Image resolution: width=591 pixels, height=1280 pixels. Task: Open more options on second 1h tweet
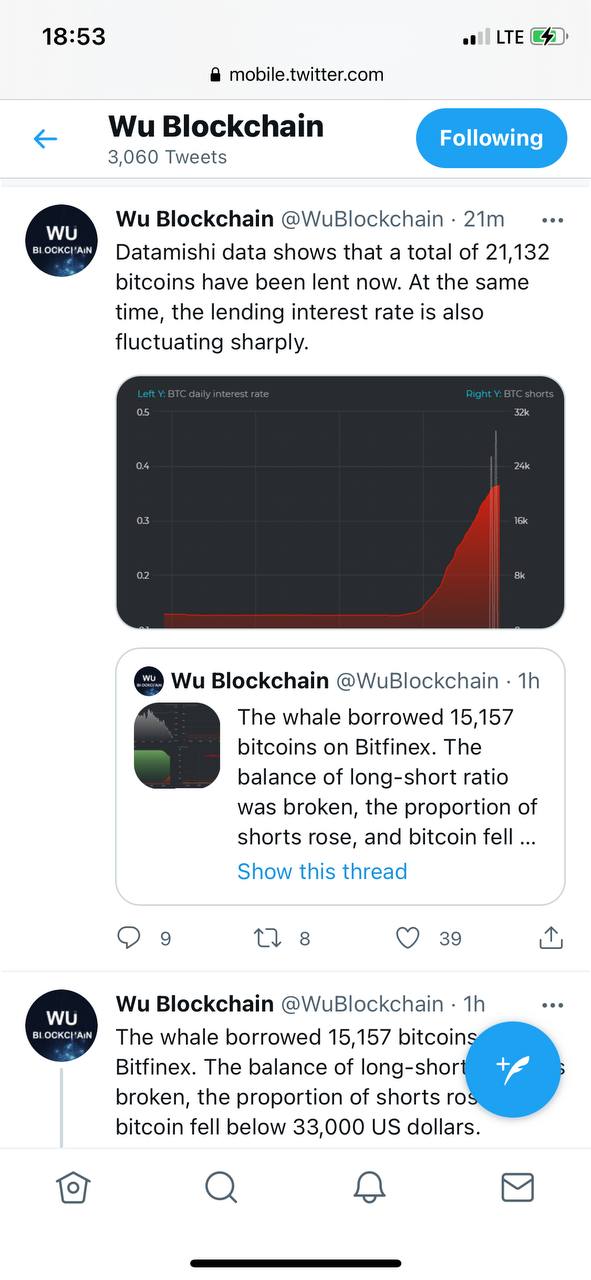pyautogui.click(x=551, y=1005)
